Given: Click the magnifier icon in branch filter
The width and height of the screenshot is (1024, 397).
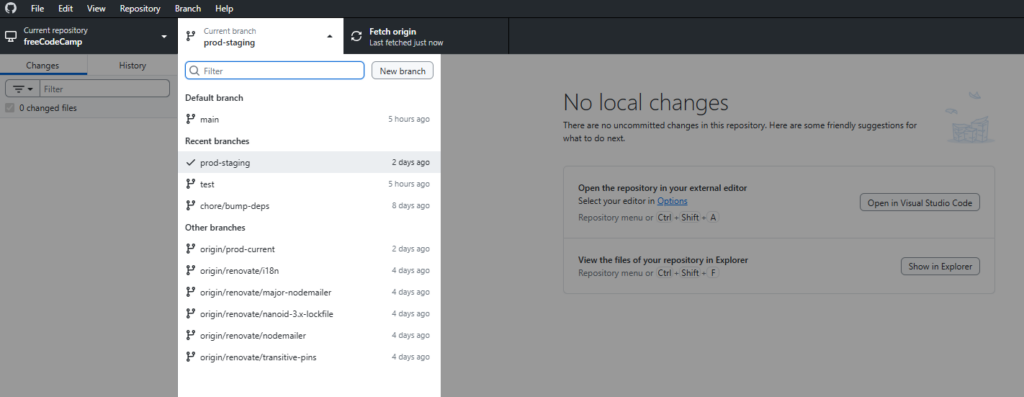Looking at the screenshot, I should (194, 71).
